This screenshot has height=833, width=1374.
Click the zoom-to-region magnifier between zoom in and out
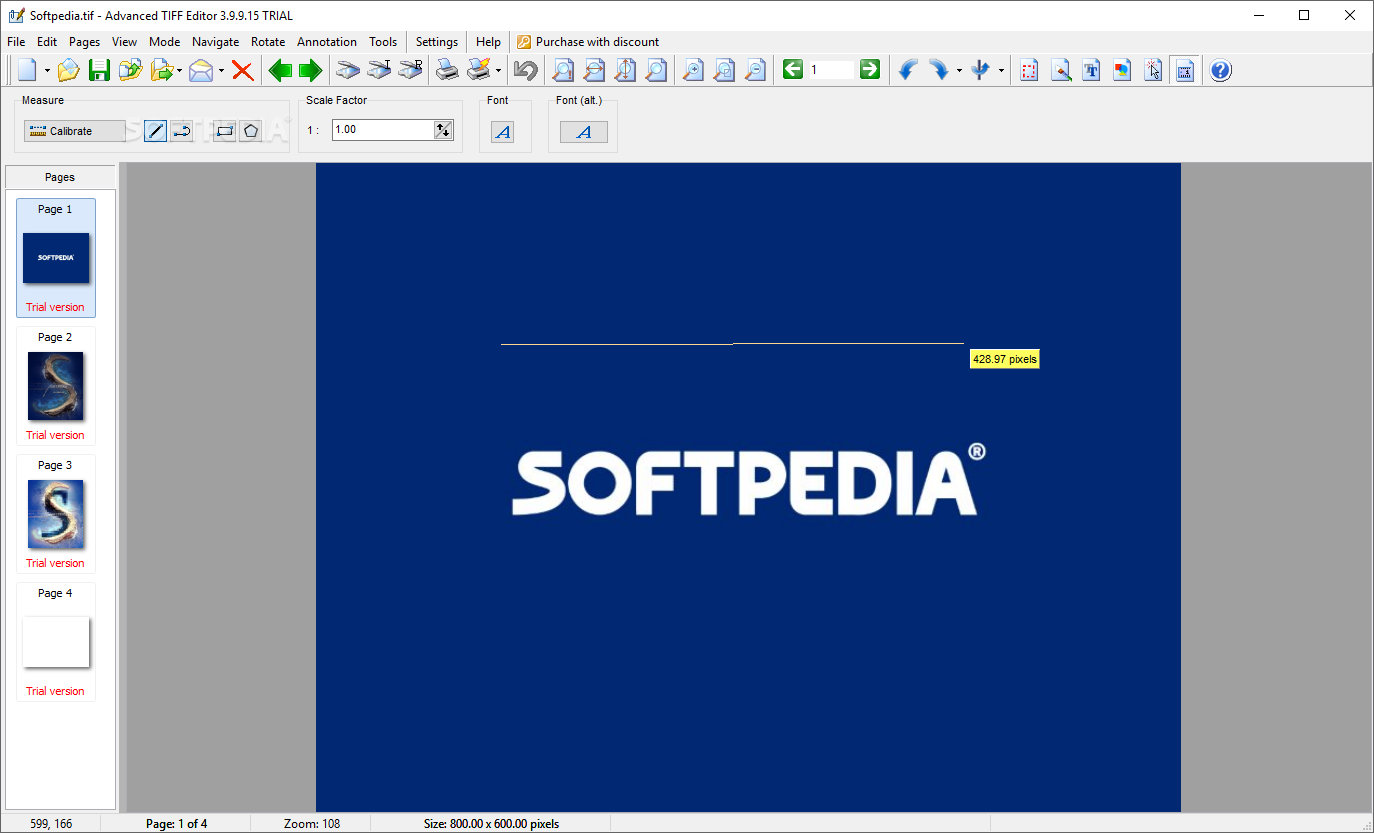point(724,70)
